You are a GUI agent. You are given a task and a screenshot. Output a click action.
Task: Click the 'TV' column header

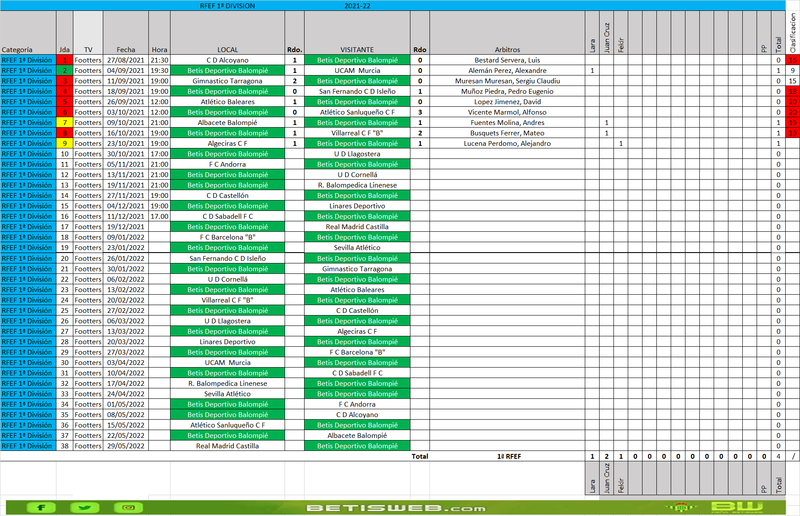click(x=88, y=33)
